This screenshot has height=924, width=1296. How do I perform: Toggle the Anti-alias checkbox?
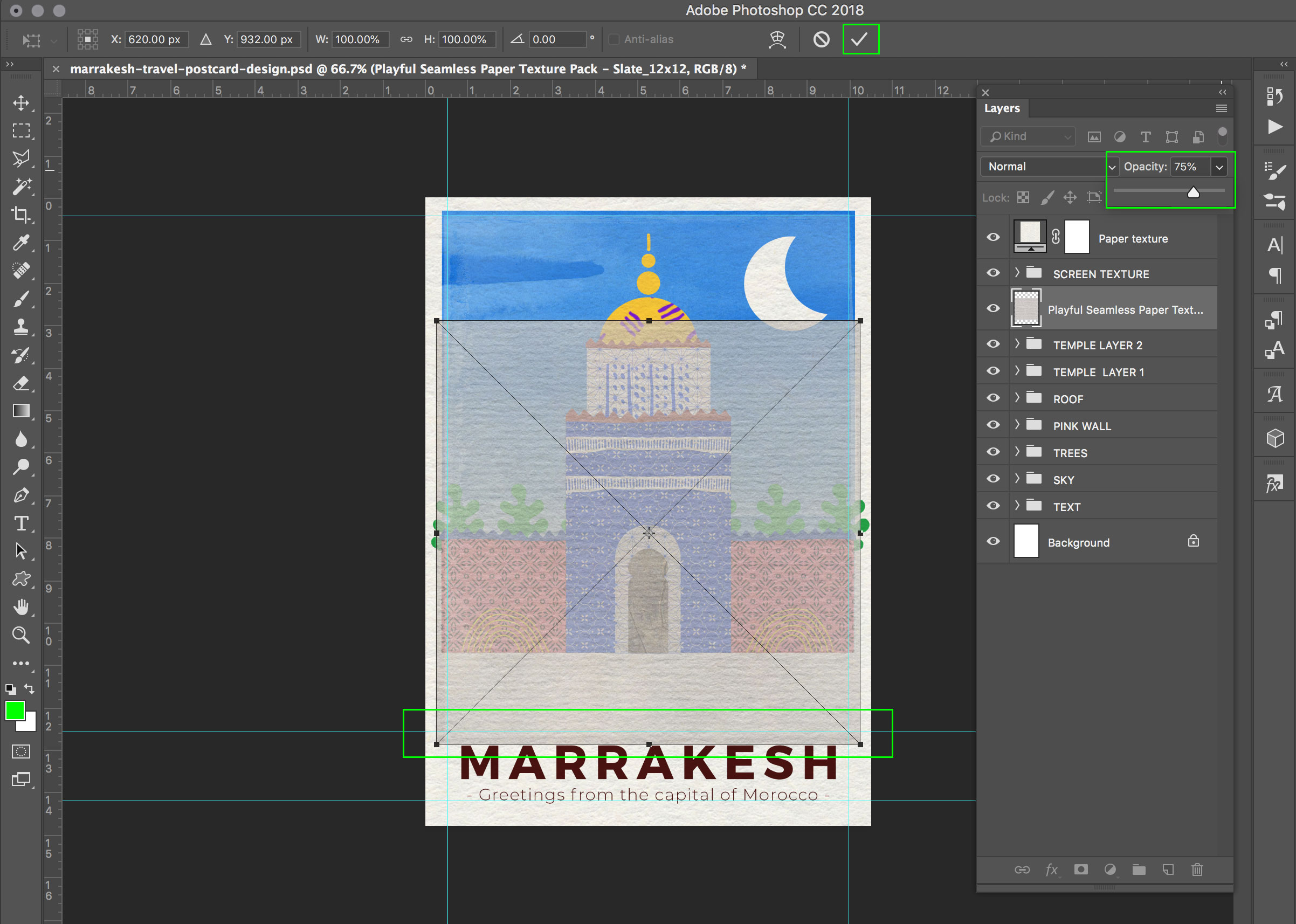click(613, 39)
